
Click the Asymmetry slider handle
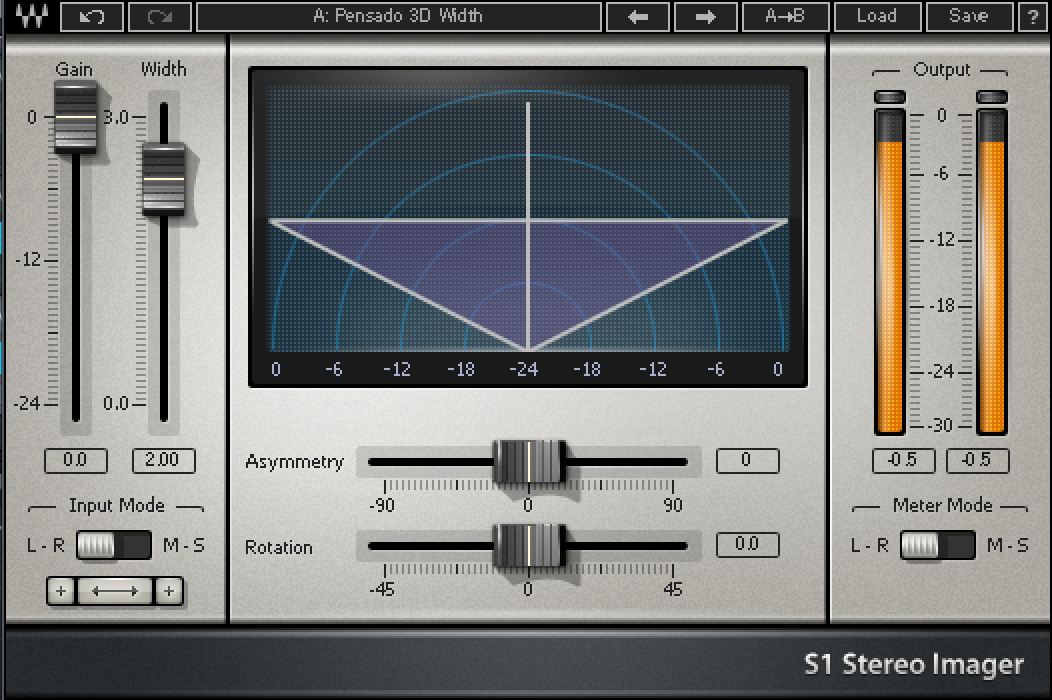(529, 462)
